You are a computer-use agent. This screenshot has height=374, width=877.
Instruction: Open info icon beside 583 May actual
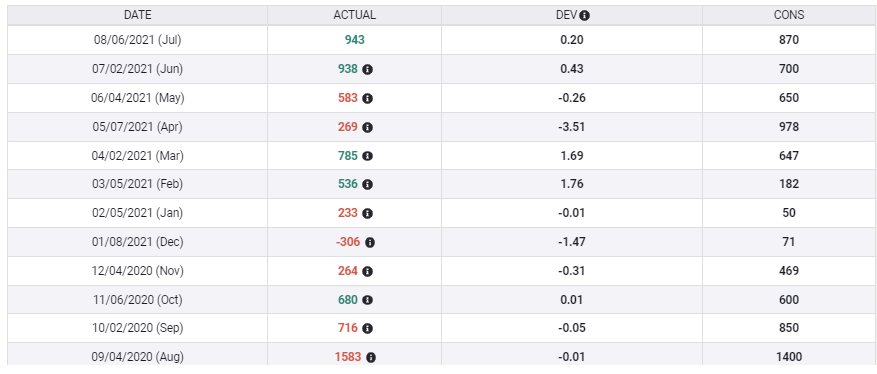click(367, 98)
